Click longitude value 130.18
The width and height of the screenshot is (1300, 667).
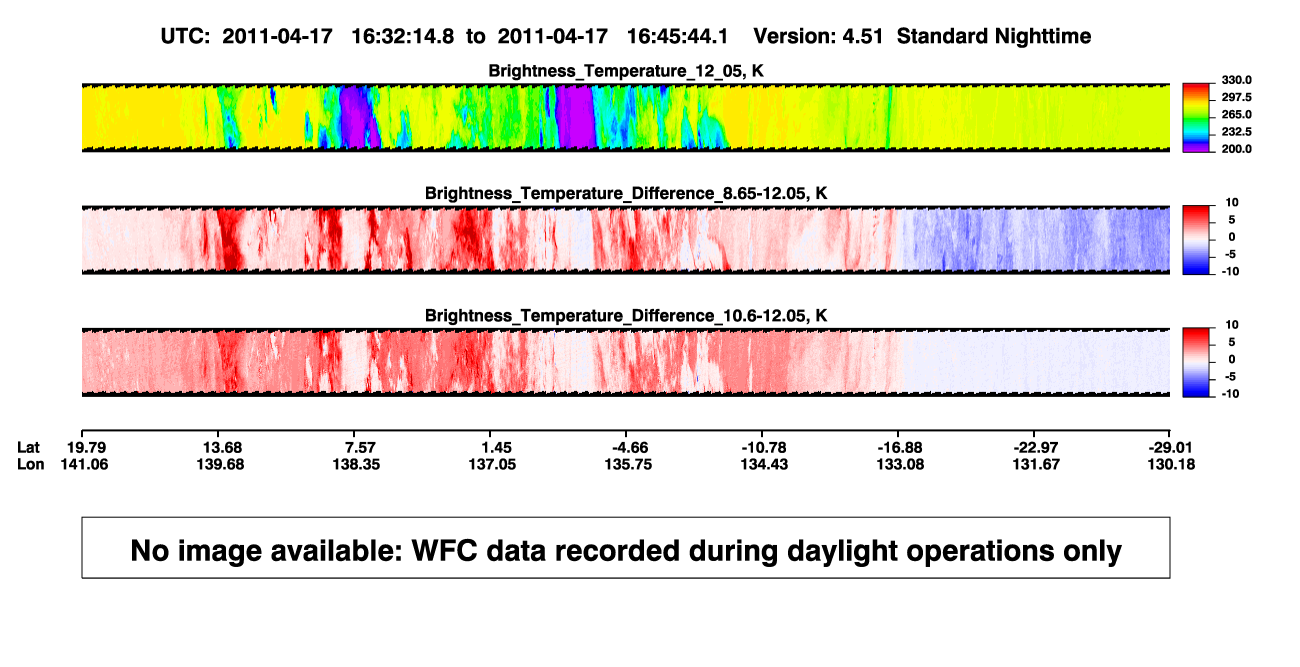click(x=1171, y=464)
